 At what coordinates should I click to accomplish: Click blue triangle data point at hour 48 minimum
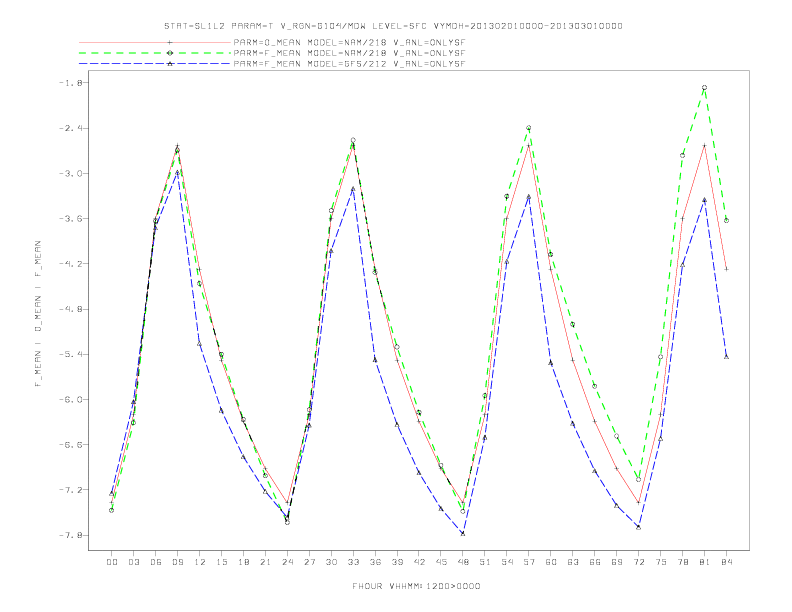[x=463, y=533]
